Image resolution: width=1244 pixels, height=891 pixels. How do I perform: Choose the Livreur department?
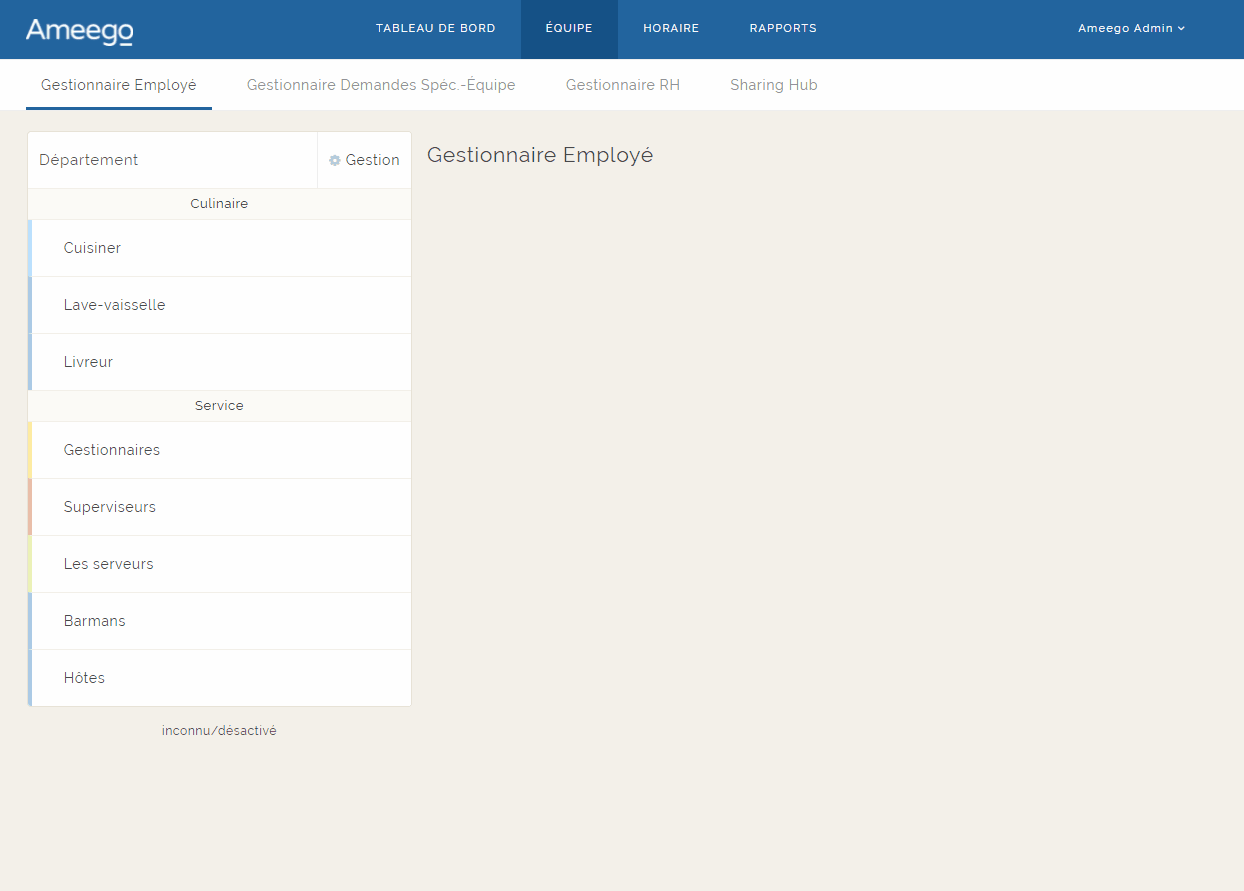coord(88,362)
